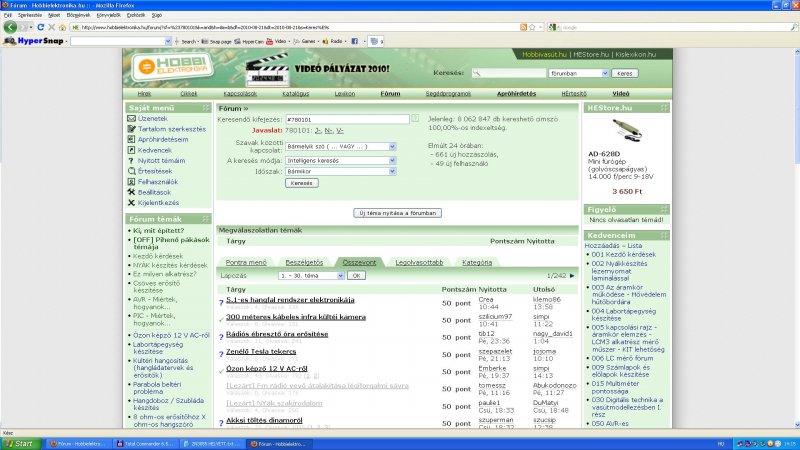
Task: Open the Games toolbar button
Action: [306, 41]
